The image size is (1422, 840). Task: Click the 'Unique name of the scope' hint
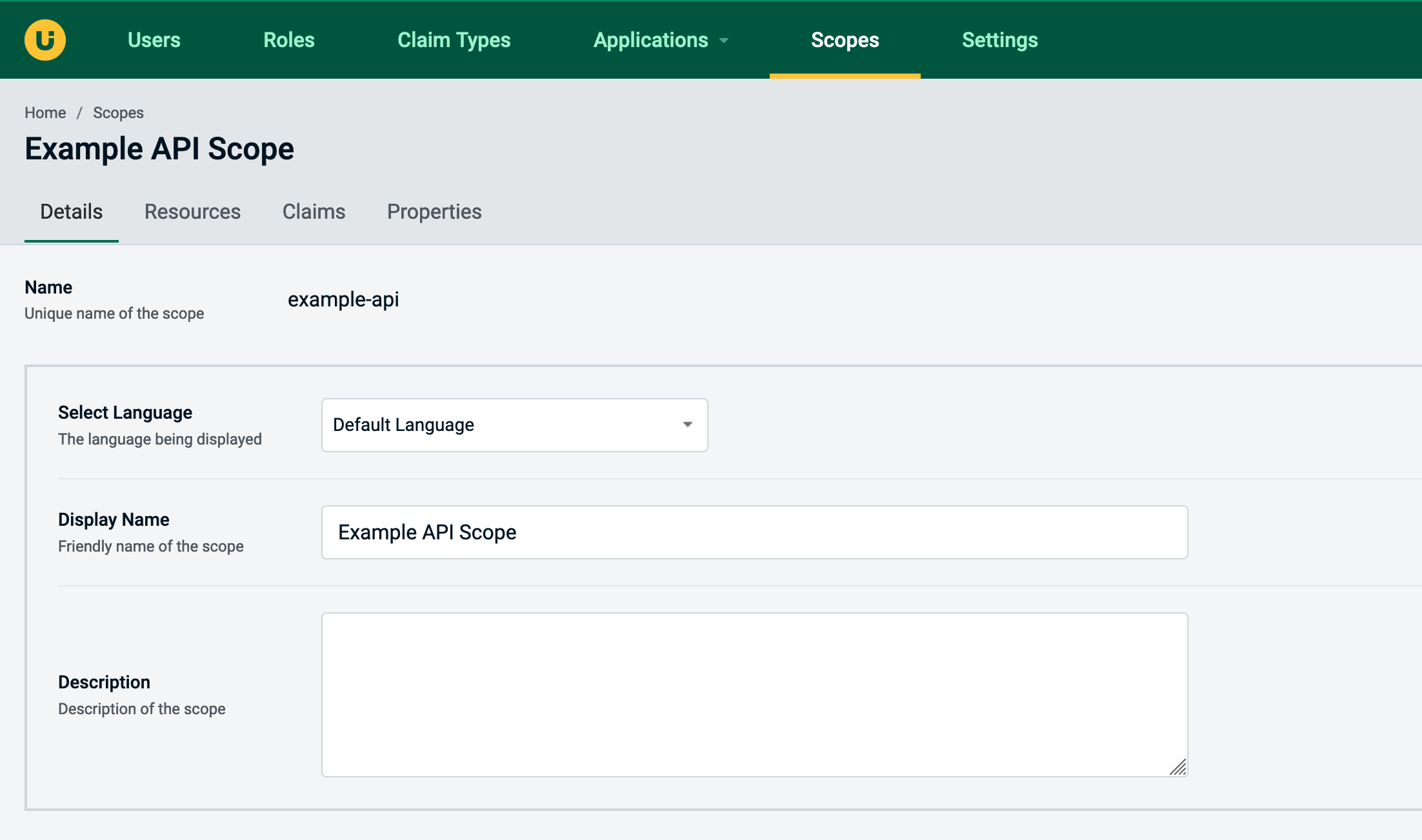click(114, 314)
